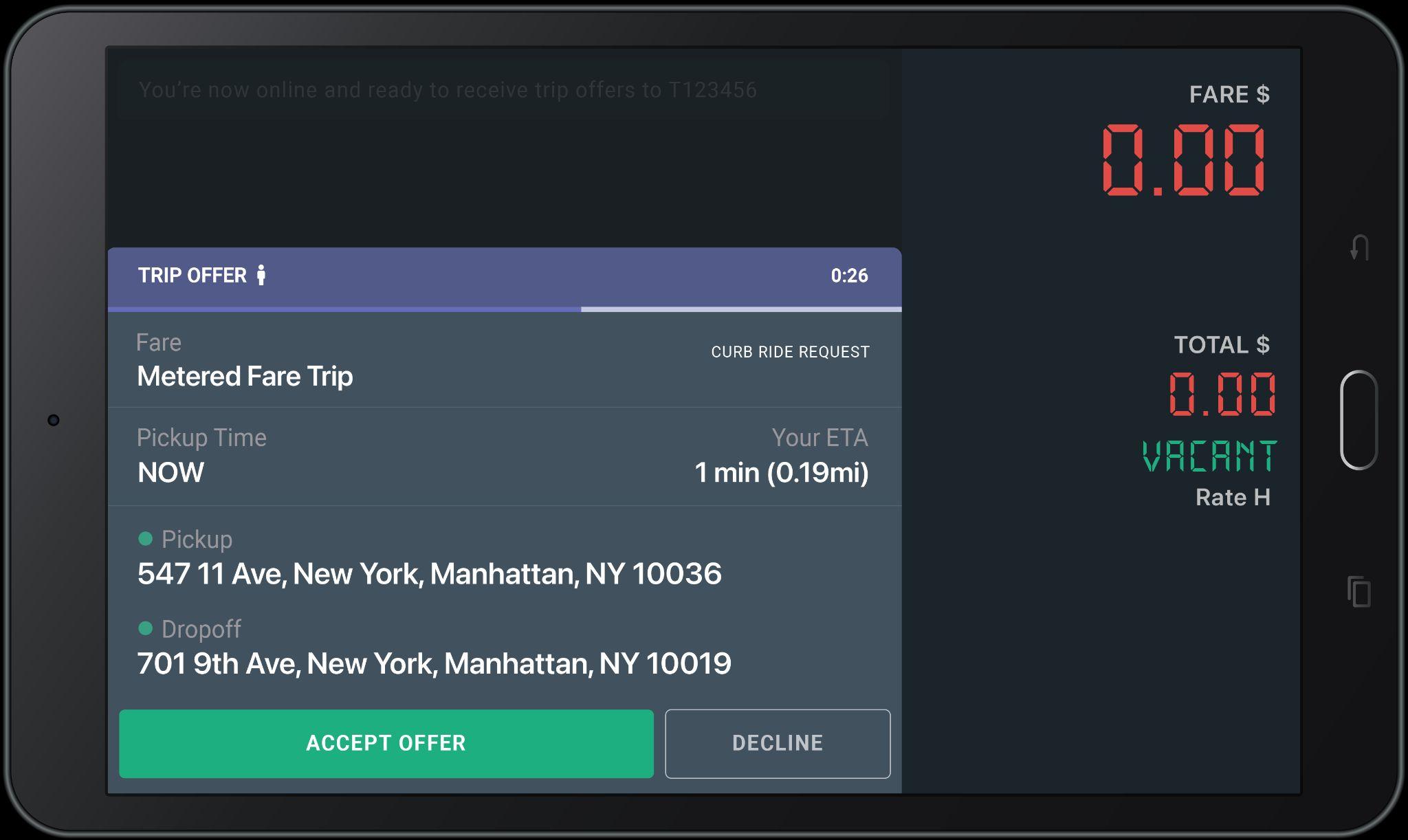Tap the Your ETA 1 min value
1408x840 pixels.
click(x=781, y=472)
